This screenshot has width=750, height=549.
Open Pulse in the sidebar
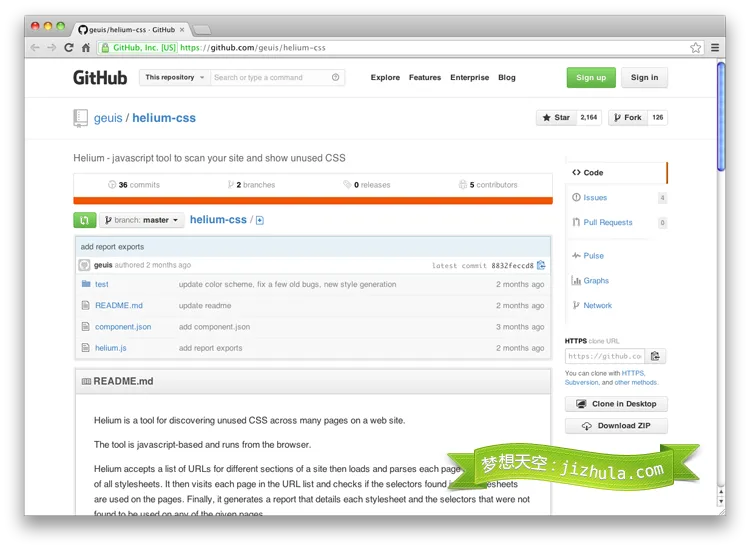click(593, 256)
